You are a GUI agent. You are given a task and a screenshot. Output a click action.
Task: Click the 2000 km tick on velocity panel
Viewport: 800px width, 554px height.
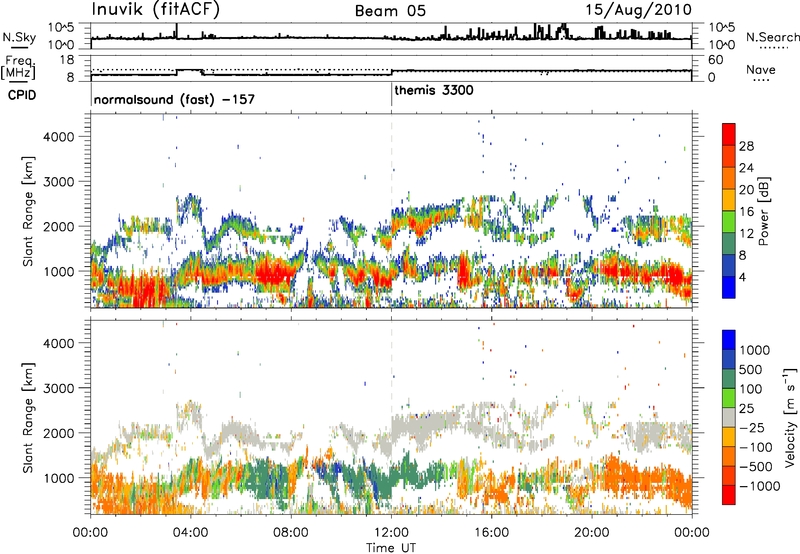pyautogui.click(x=58, y=433)
